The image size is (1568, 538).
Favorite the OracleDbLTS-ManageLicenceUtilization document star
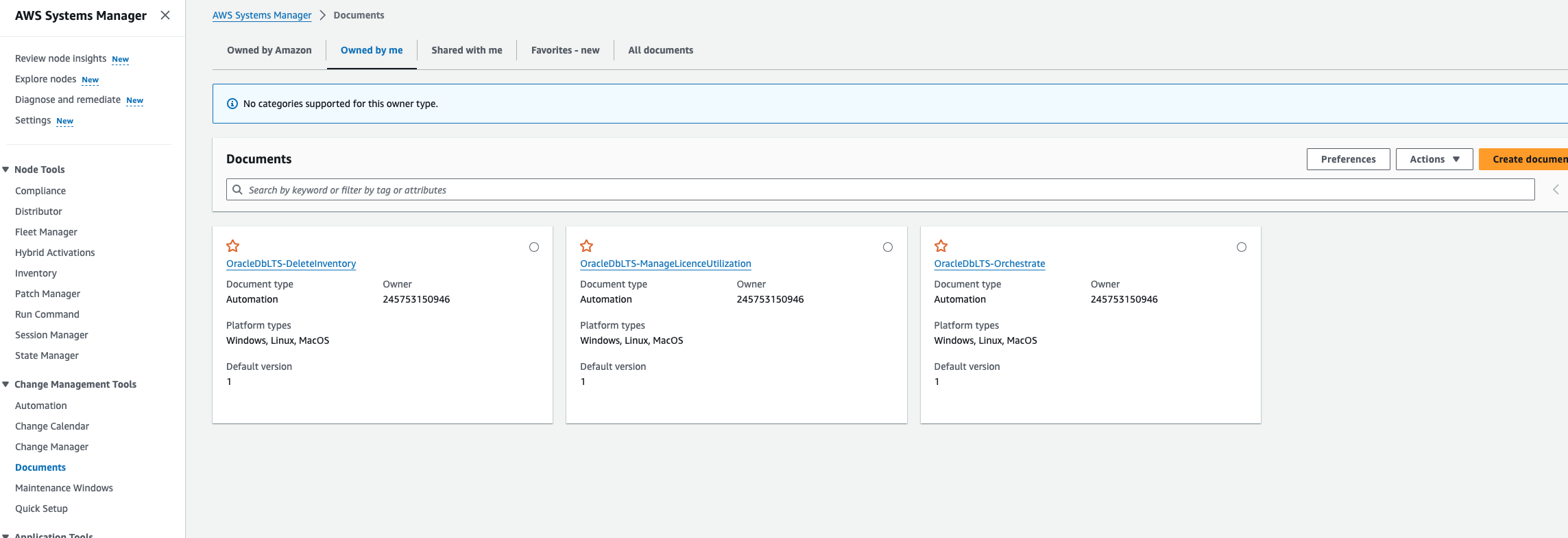[x=587, y=246]
